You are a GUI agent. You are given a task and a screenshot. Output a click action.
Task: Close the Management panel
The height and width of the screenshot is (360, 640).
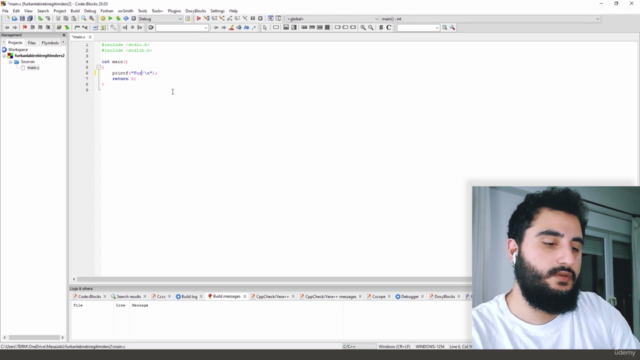64,36
